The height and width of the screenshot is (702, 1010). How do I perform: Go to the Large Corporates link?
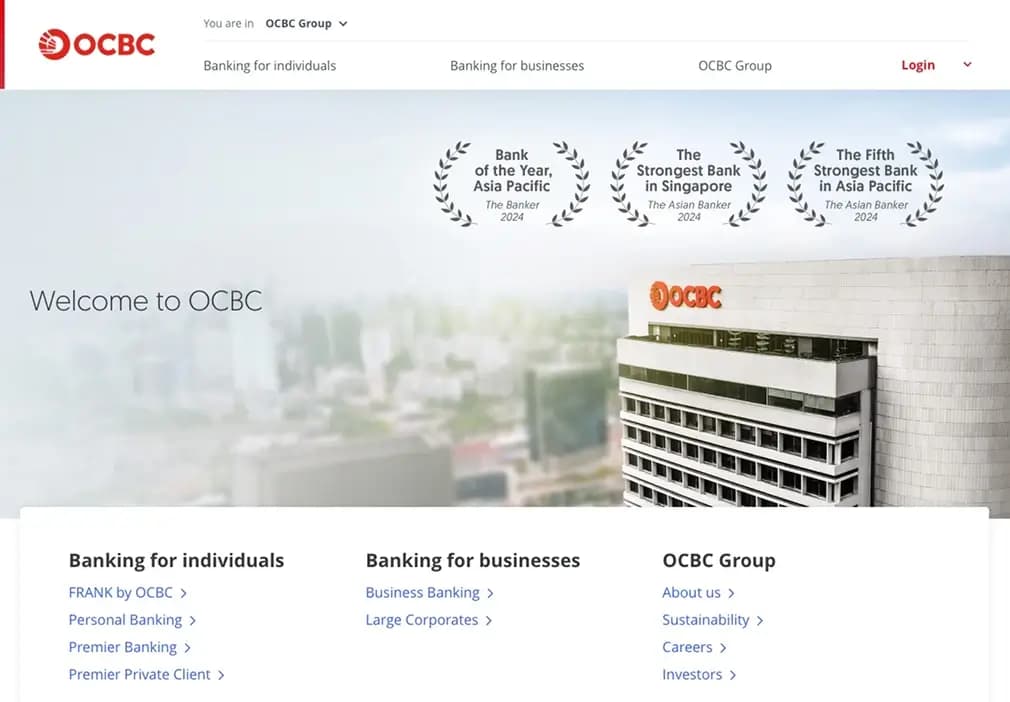click(x=422, y=620)
